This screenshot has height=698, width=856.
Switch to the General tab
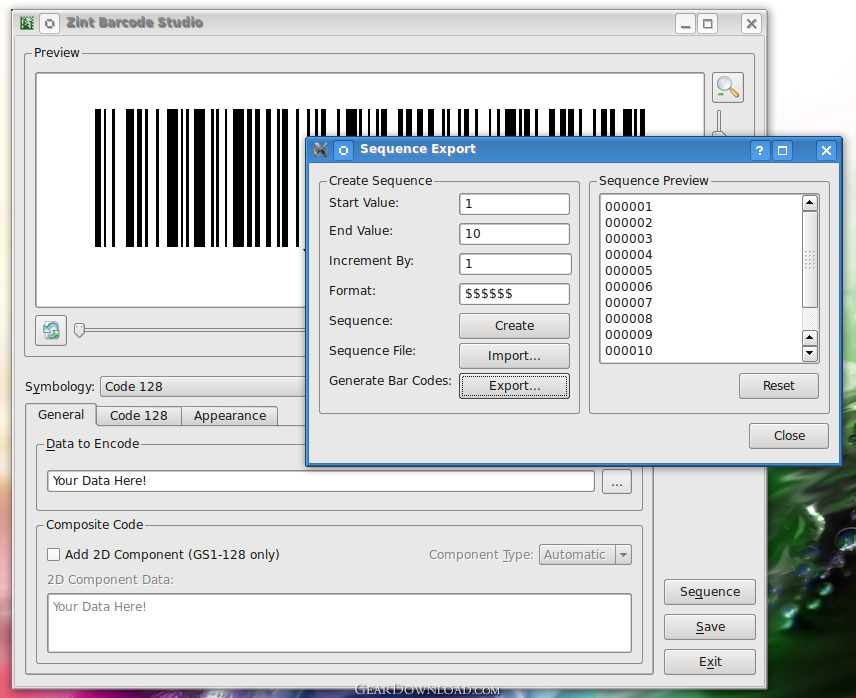(61, 415)
